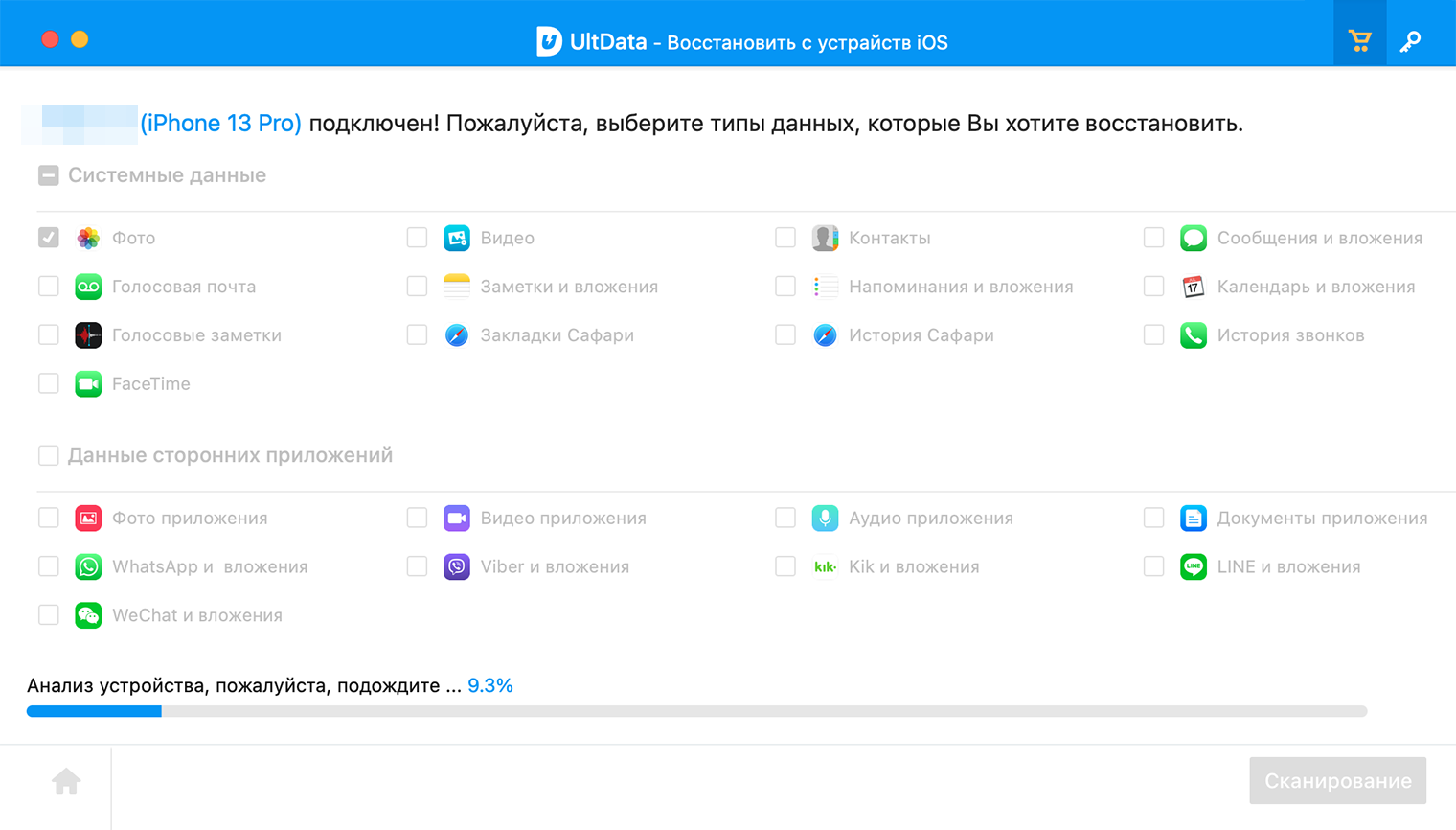Click the Закладки Сафари compass icon
This screenshot has height=830, width=1456.
click(x=457, y=335)
